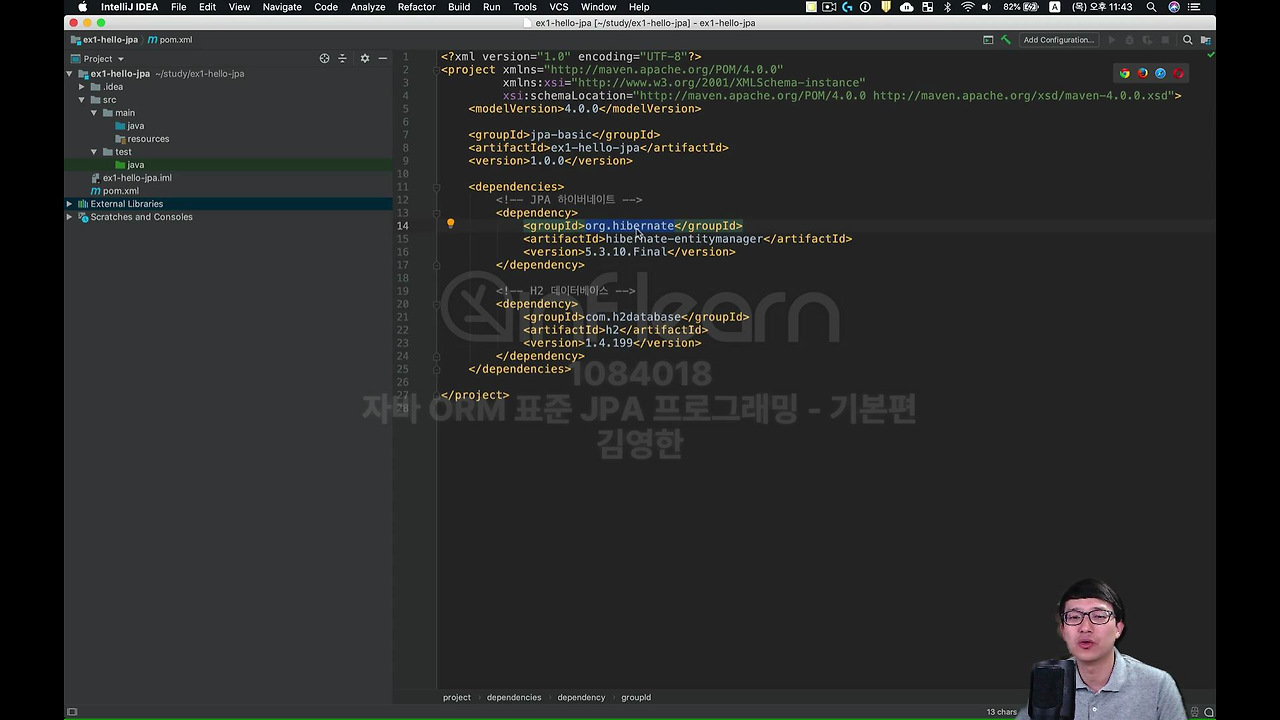The width and height of the screenshot is (1280, 720).
Task: Click Collapse All icon in Project panel
Action: pos(342,59)
